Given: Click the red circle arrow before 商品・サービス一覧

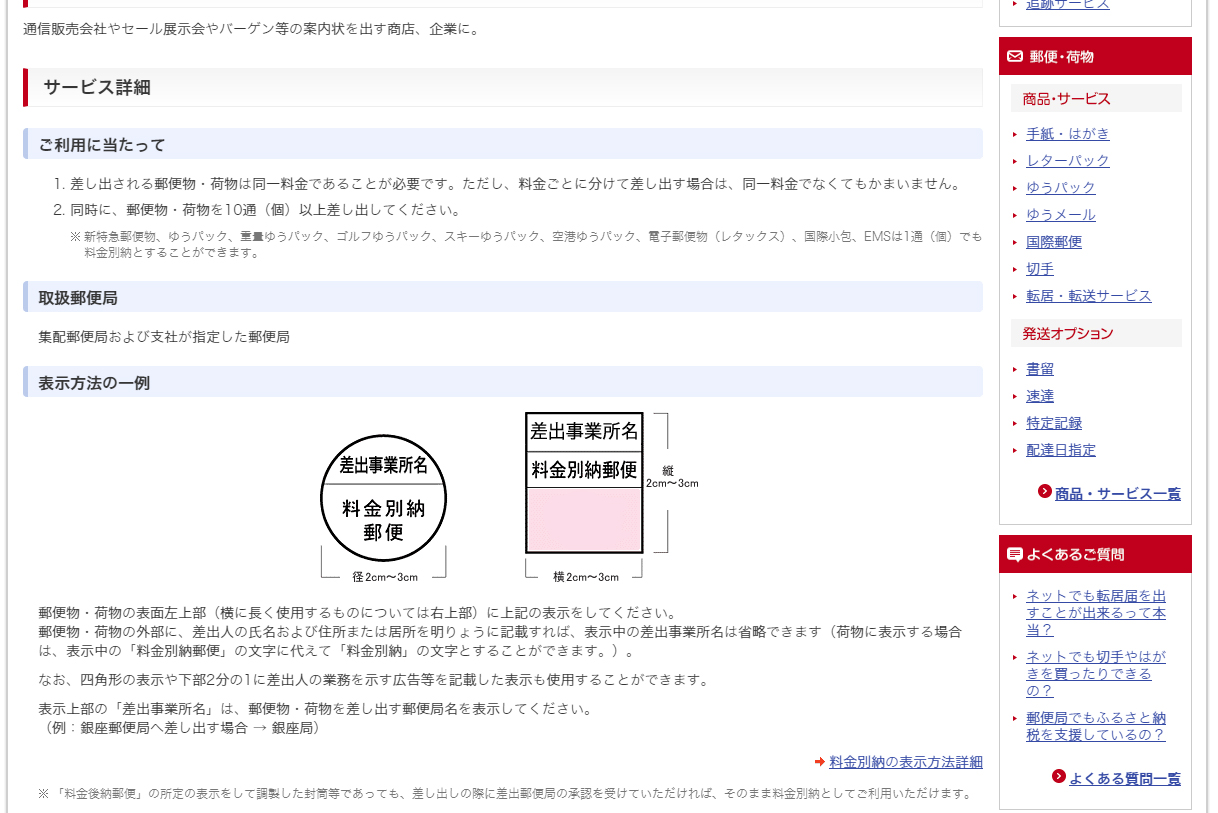Looking at the screenshot, I should 1045,492.
